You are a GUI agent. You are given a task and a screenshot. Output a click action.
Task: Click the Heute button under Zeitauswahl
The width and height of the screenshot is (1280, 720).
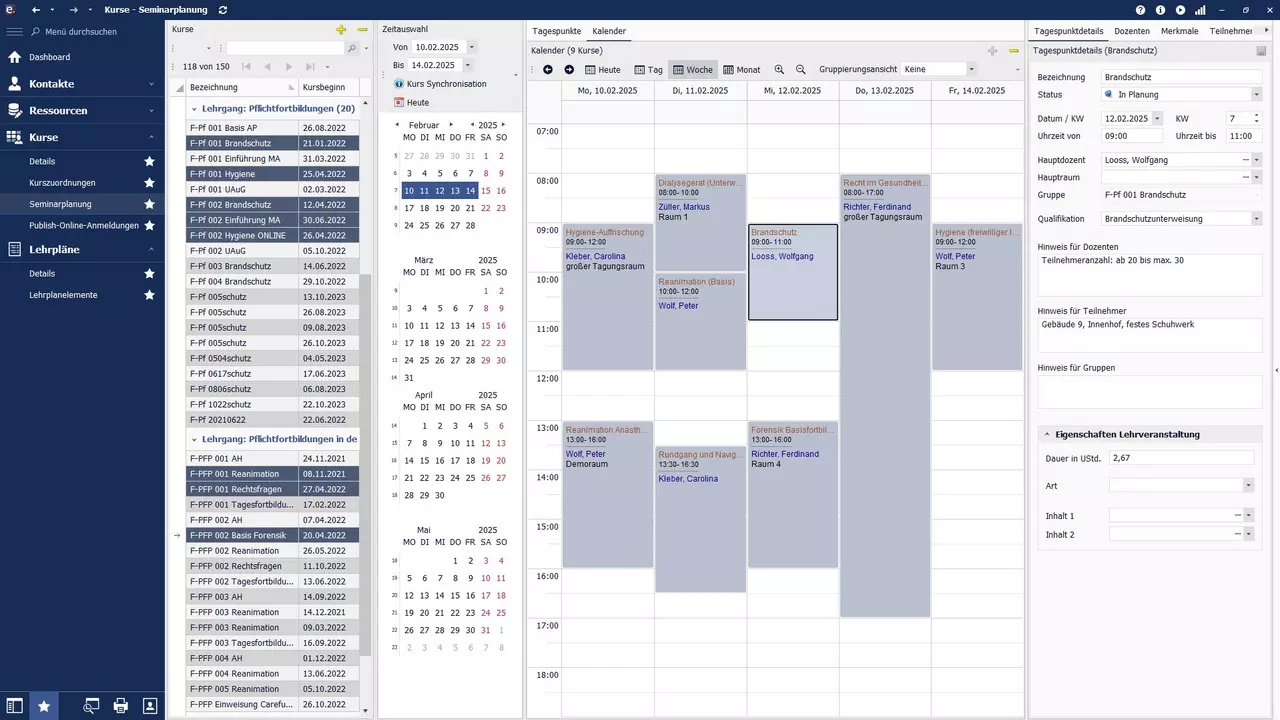[x=412, y=102]
